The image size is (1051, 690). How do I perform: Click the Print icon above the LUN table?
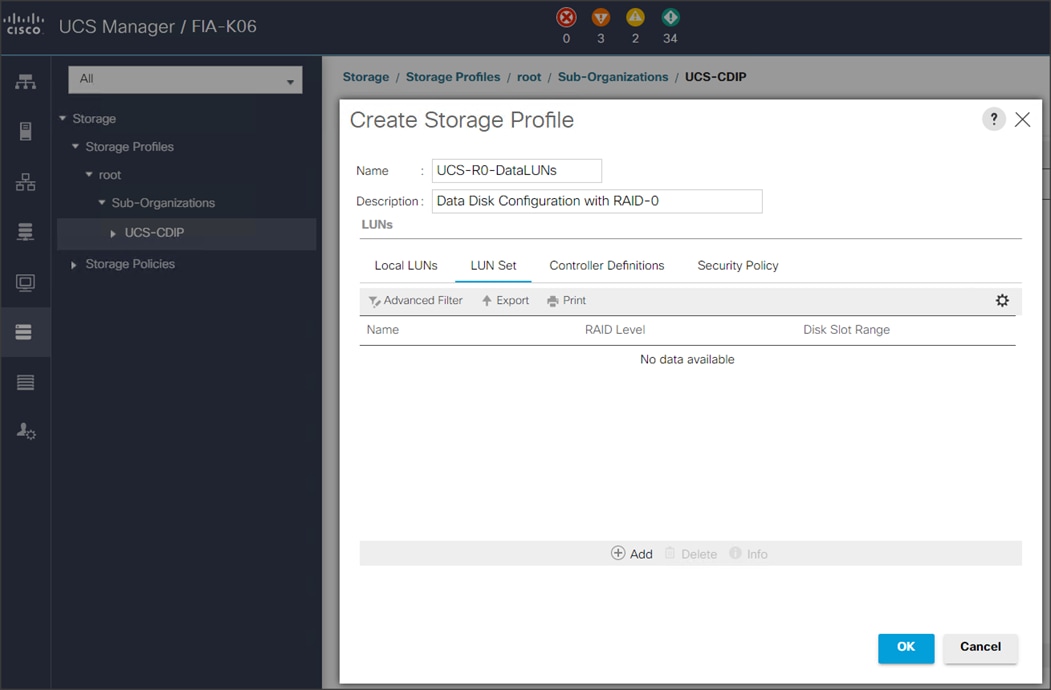click(x=566, y=300)
